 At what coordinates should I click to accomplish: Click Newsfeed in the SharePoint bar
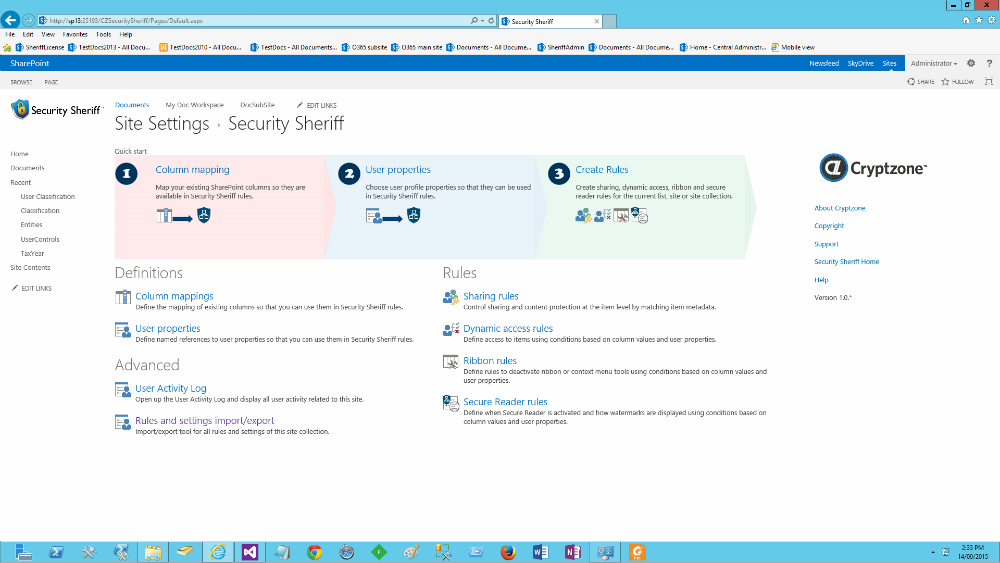click(824, 63)
